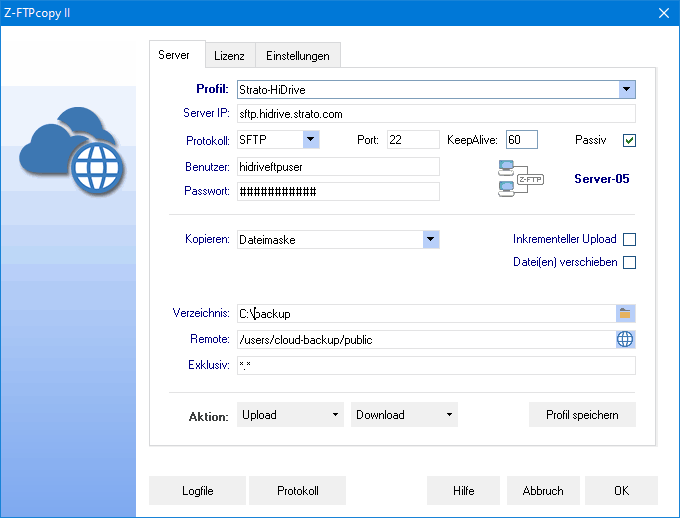Click the Benutzer field hidriveftpuser
This screenshot has width=680, height=518.
coord(338,167)
